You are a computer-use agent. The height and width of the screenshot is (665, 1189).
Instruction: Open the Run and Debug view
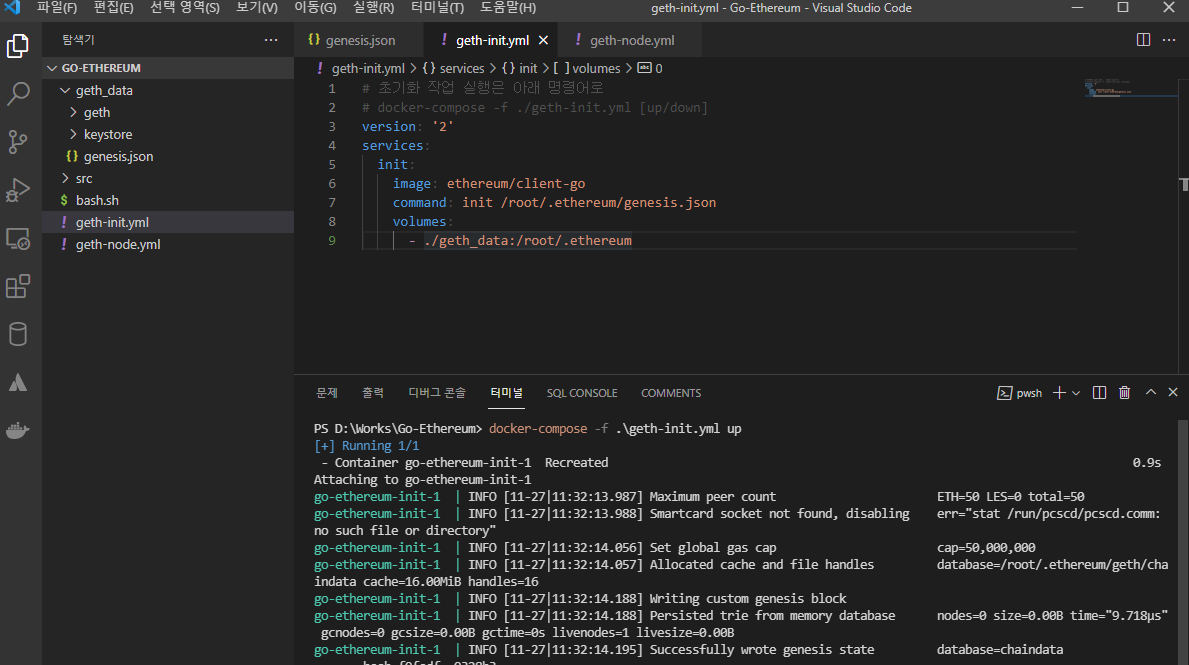click(x=17, y=190)
